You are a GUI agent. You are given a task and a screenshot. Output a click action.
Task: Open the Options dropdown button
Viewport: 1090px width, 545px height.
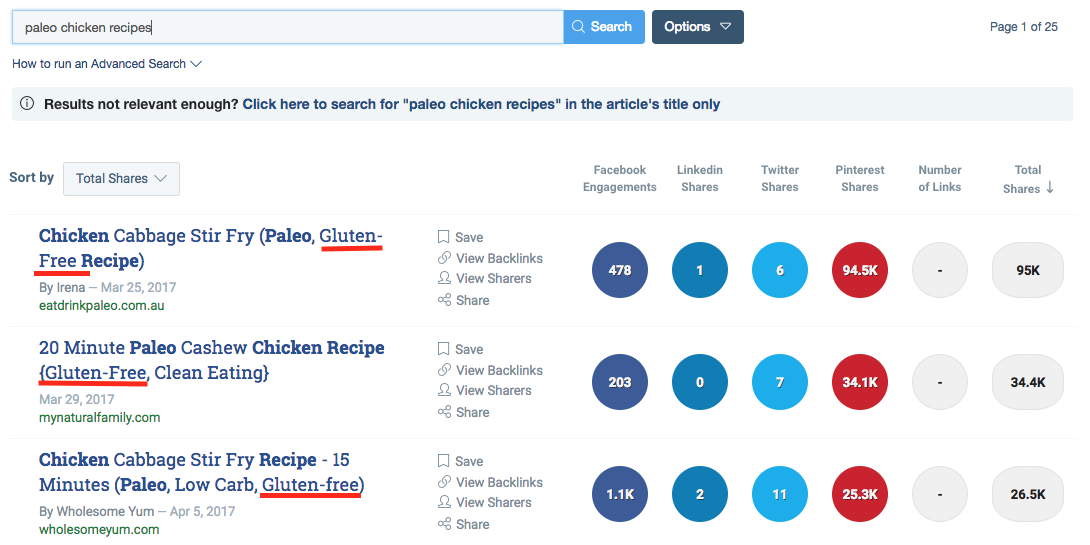pos(697,26)
